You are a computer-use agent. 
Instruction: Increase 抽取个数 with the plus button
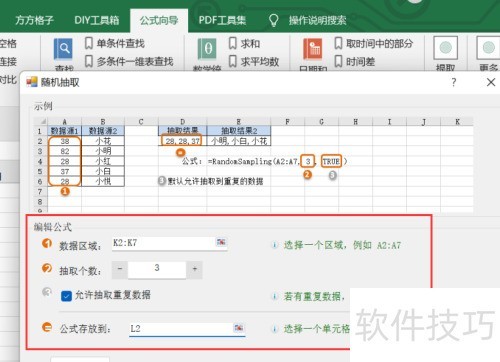(x=195, y=269)
